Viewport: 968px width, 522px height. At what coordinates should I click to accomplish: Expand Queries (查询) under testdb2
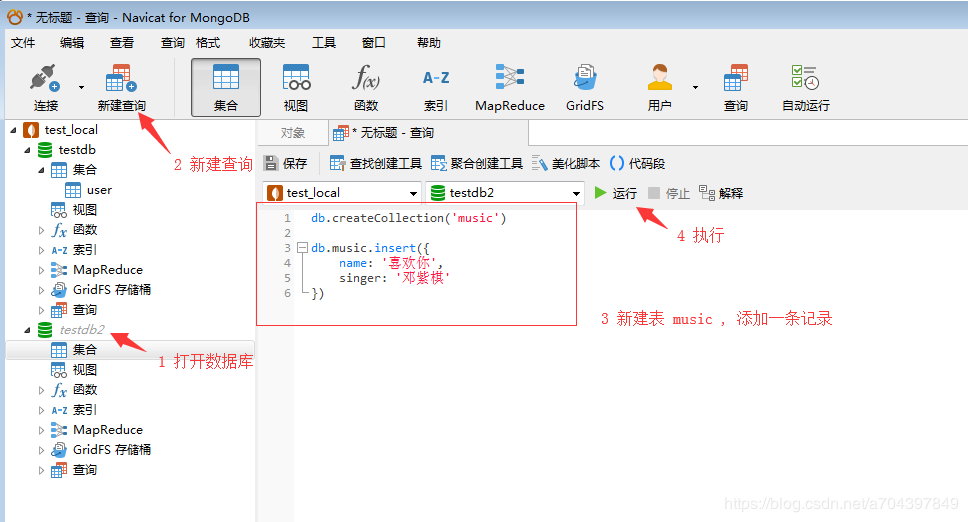point(41,470)
